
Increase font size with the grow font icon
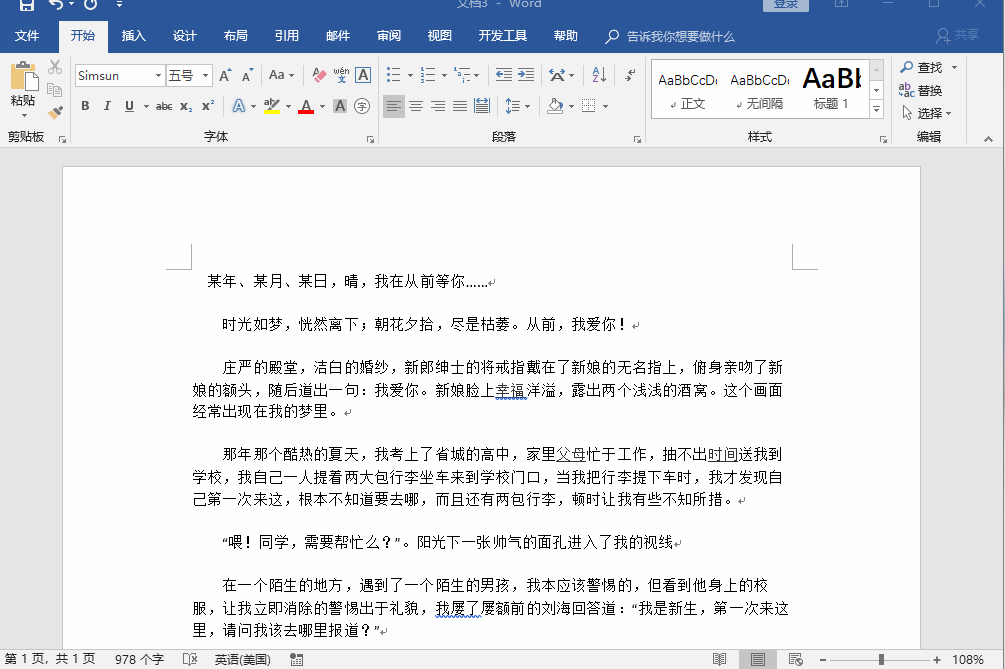click(226, 76)
